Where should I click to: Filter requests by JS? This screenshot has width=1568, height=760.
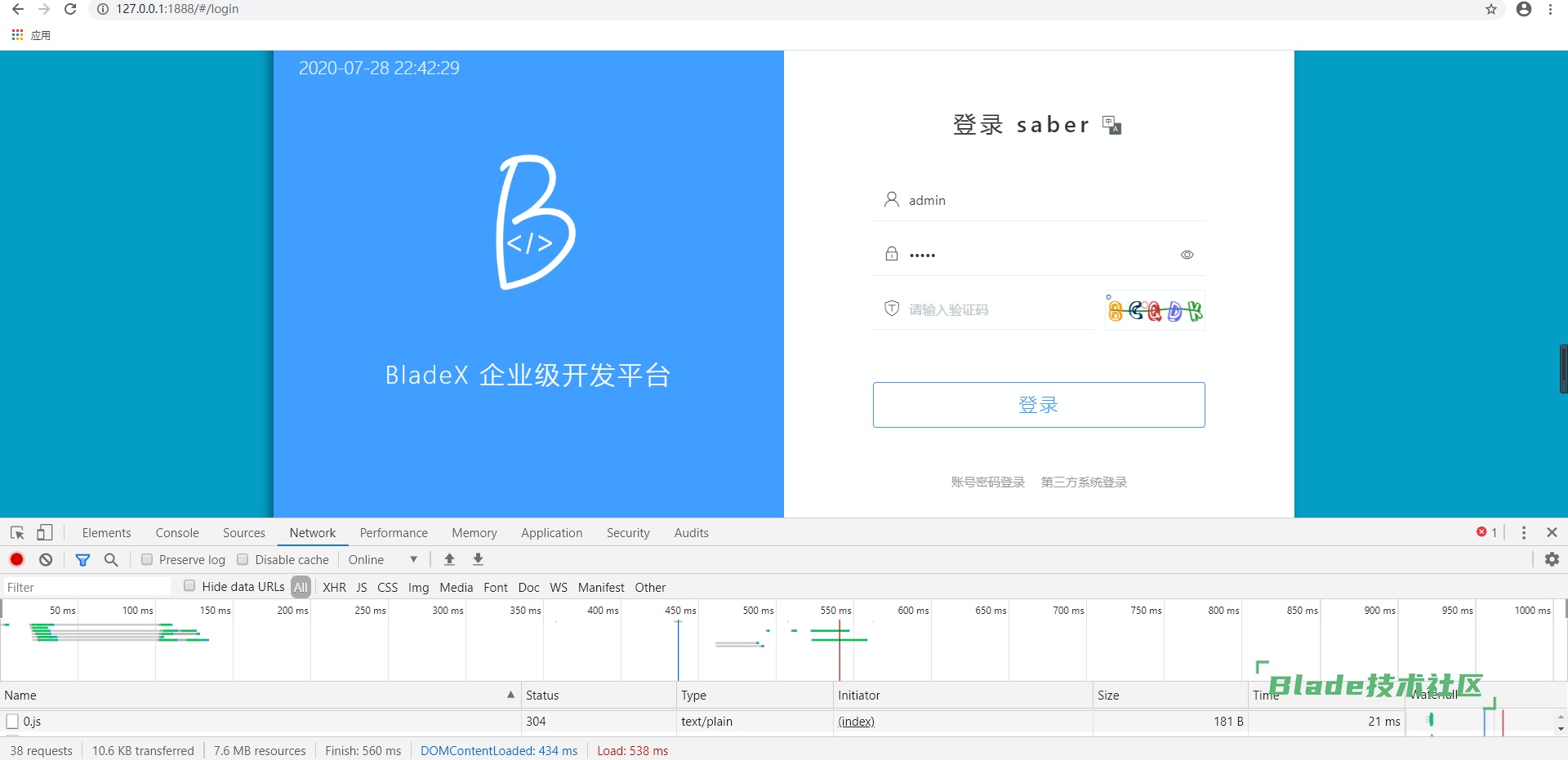(362, 587)
